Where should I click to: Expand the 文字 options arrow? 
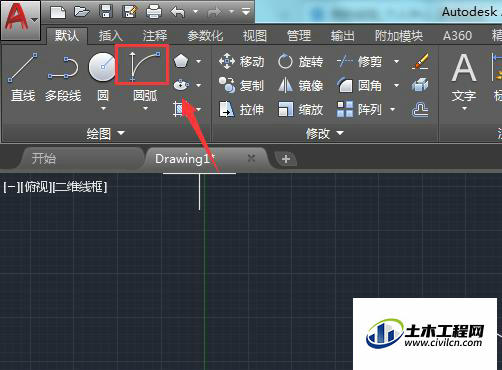click(x=464, y=108)
